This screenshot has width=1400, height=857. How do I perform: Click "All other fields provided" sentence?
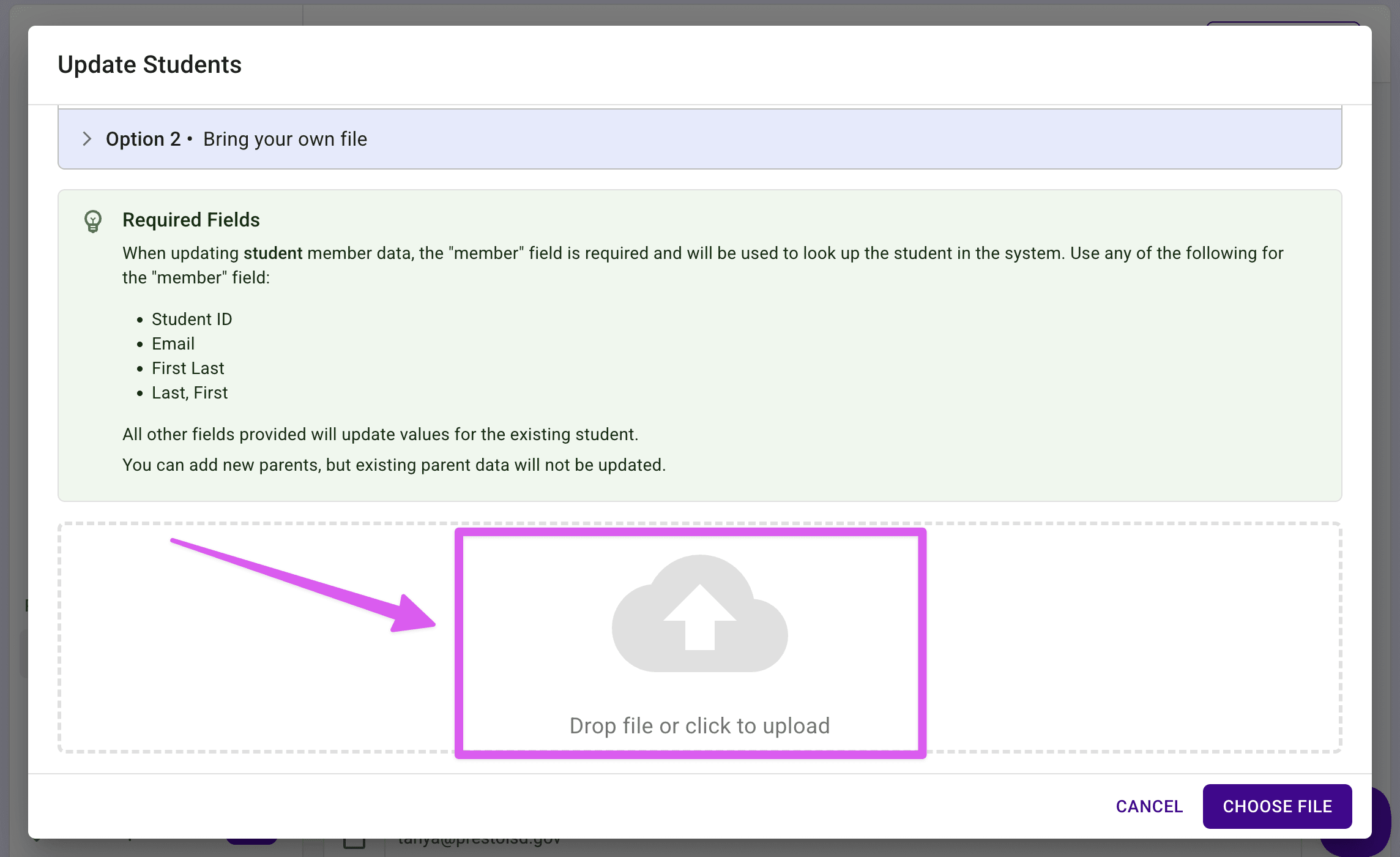click(380, 434)
